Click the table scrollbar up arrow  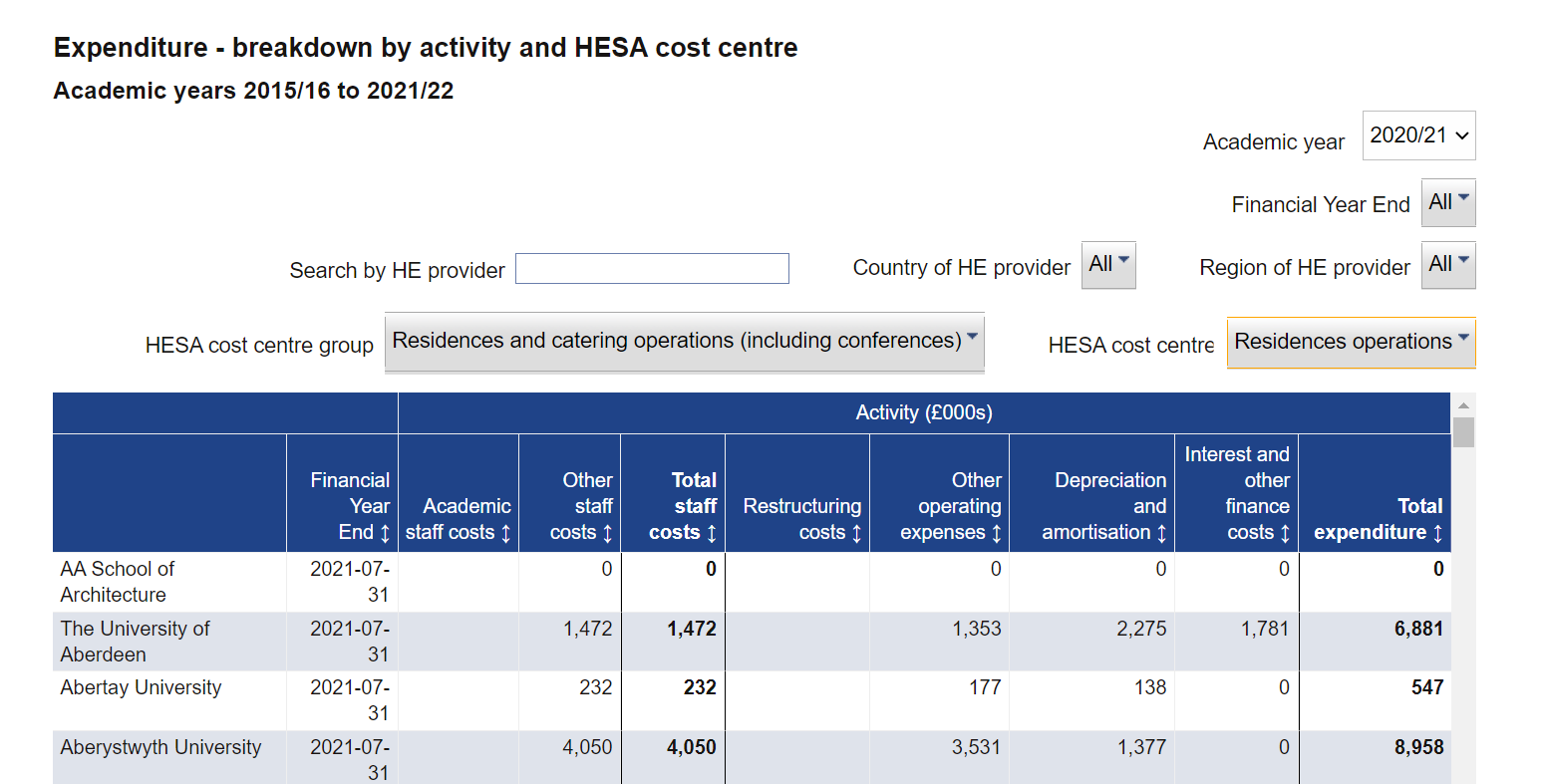[1463, 404]
